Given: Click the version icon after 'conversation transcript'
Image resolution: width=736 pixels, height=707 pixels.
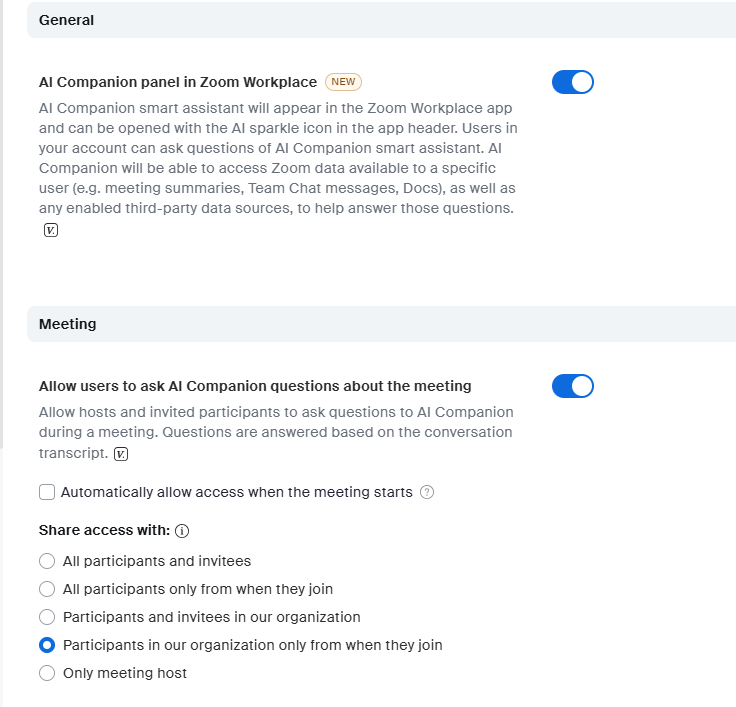Looking at the screenshot, I should (x=121, y=454).
